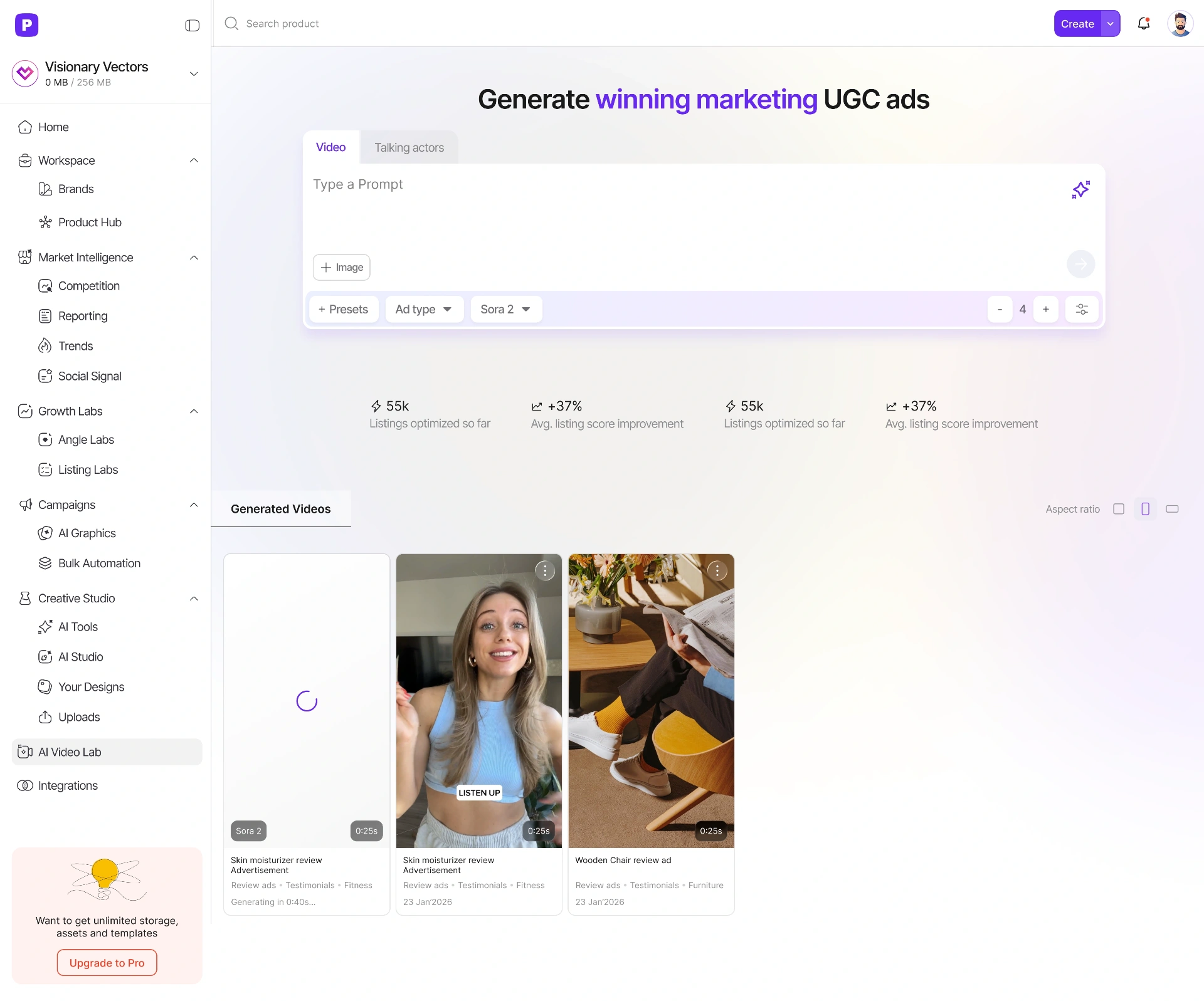The width and height of the screenshot is (1204, 1001).
Task: Select the square aspect ratio option
Action: pos(1118,509)
